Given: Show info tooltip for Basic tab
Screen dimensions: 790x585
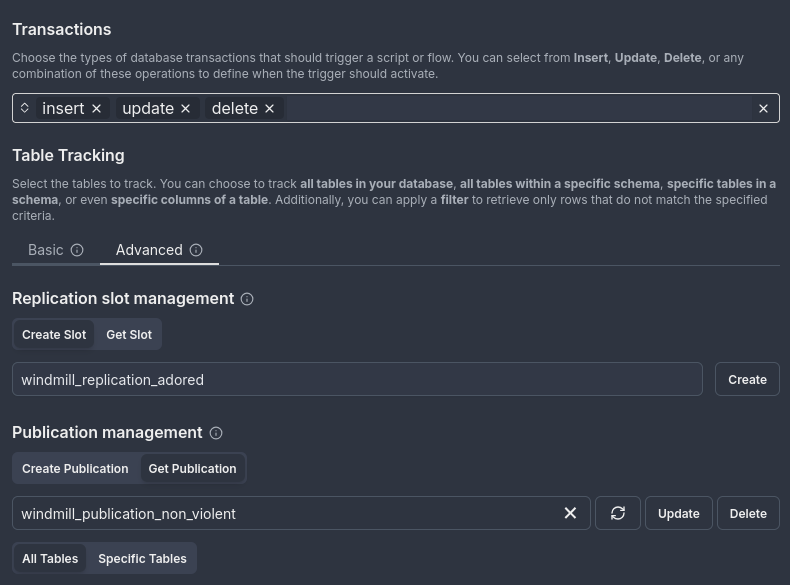Looking at the screenshot, I should pyautogui.click(x=77, y=250).
